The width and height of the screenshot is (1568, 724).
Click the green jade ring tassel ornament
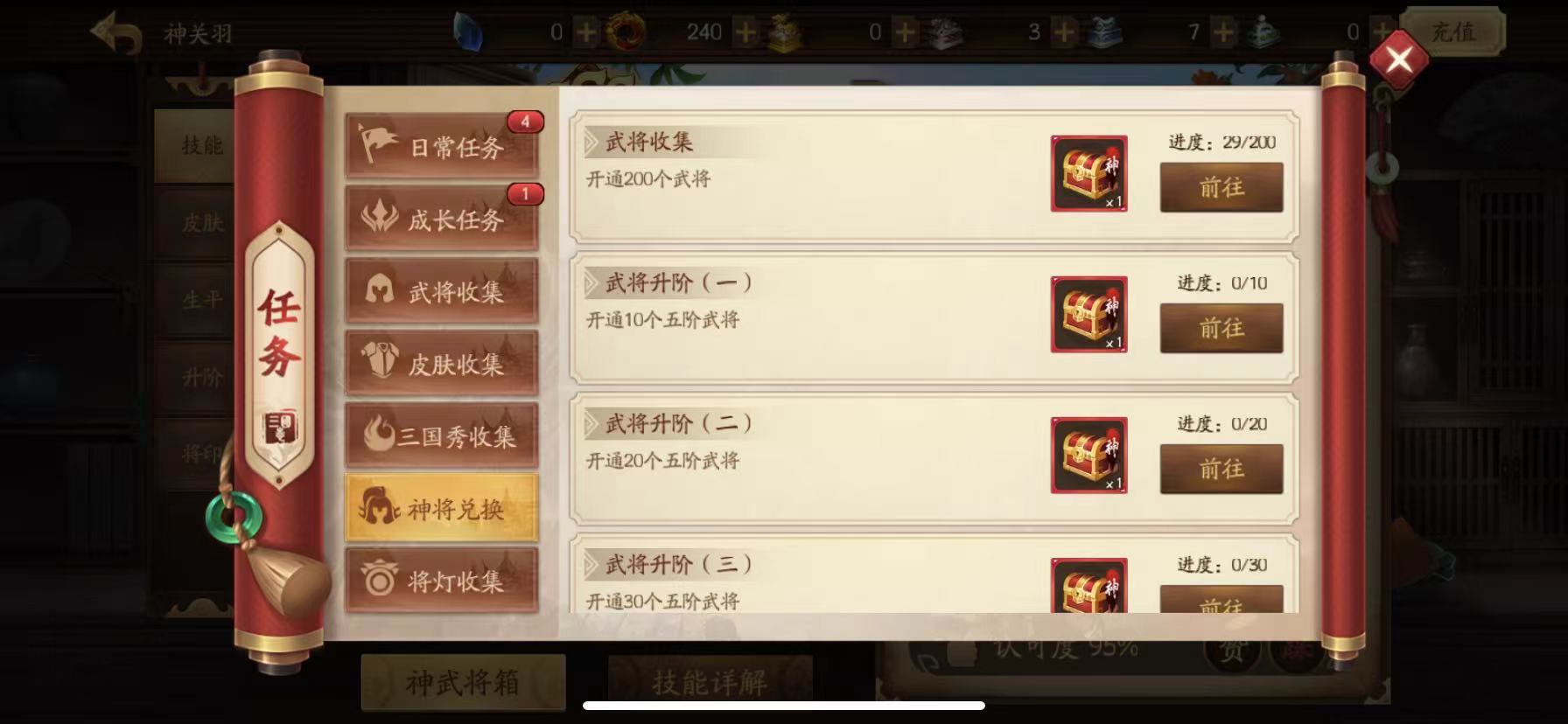pyautogui.click(x=234, y=518)
